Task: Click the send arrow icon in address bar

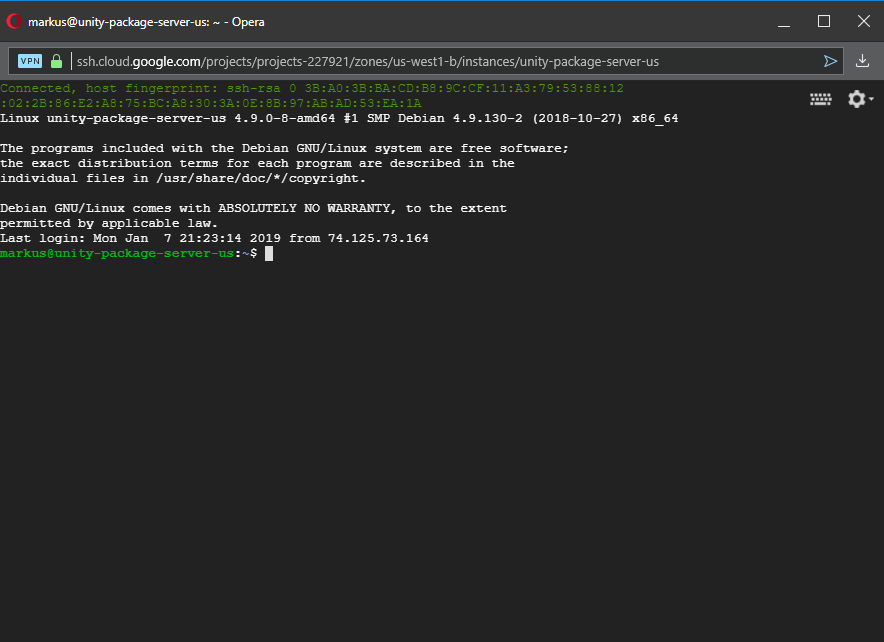Action: pyautogui.click(x=830, y=61)
